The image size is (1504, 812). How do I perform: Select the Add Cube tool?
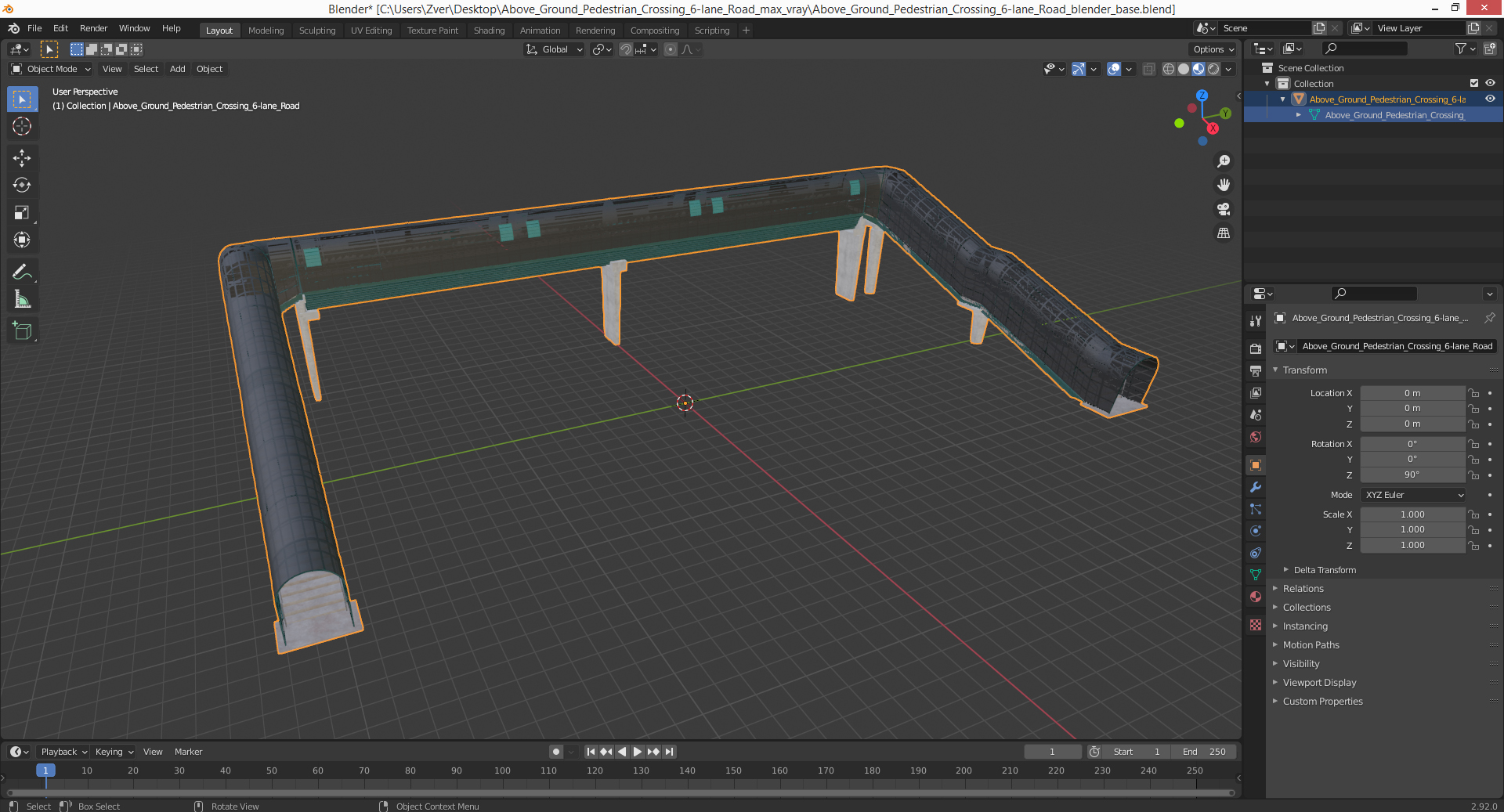(22, 331)
